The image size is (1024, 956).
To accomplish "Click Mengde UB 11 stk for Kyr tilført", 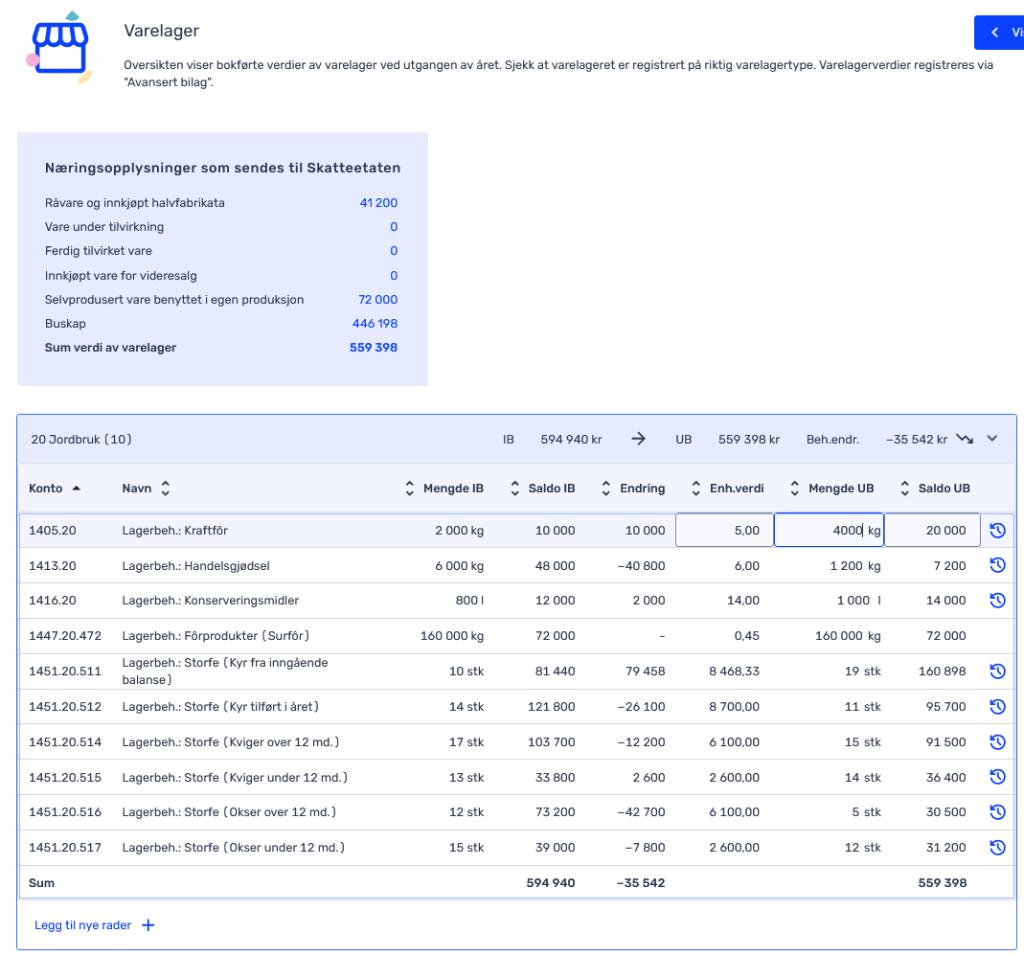I will (862, 707).
